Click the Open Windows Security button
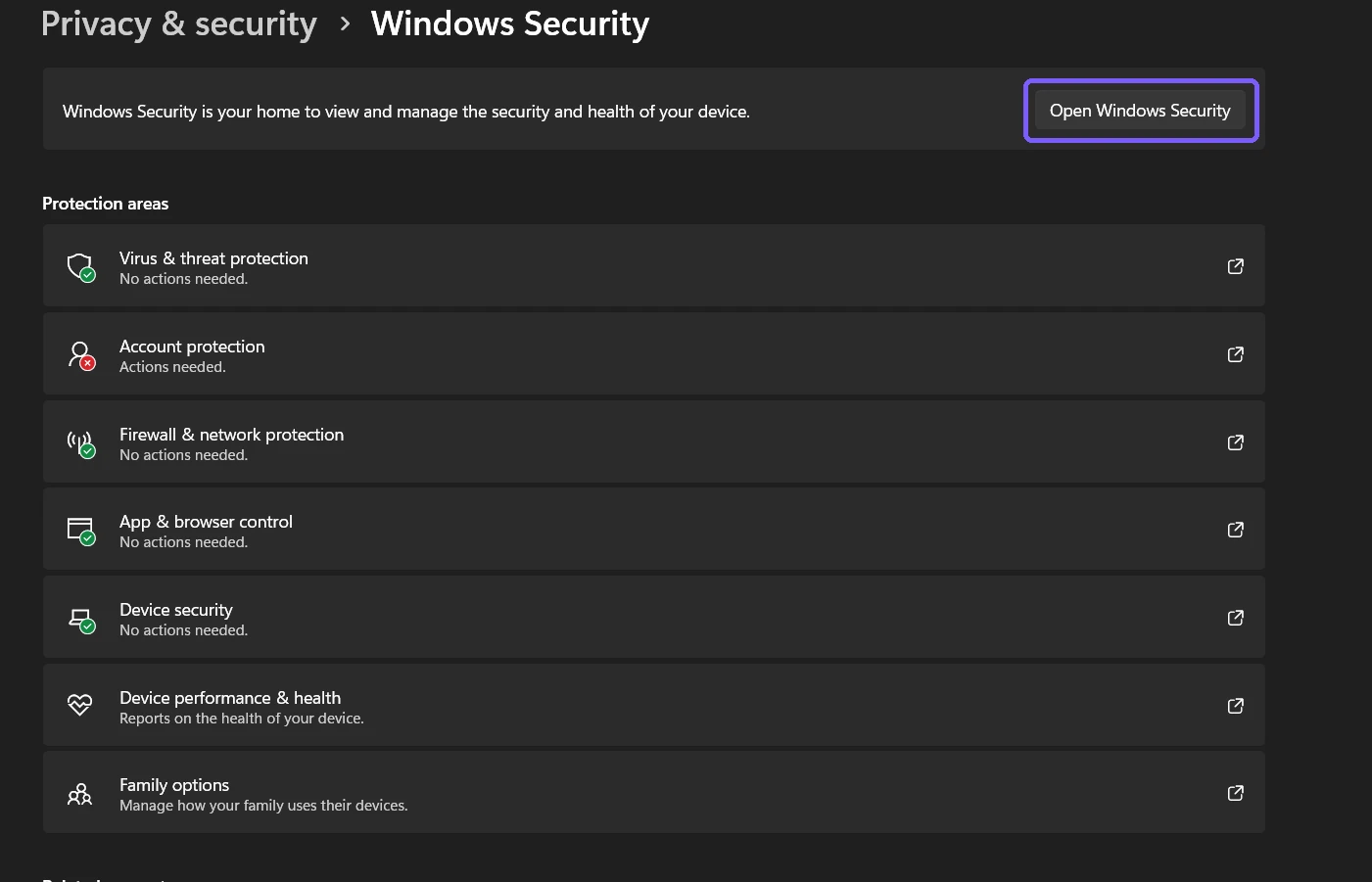The height and width of the screenshot is (882, 1372). (x=1140, y=111)
